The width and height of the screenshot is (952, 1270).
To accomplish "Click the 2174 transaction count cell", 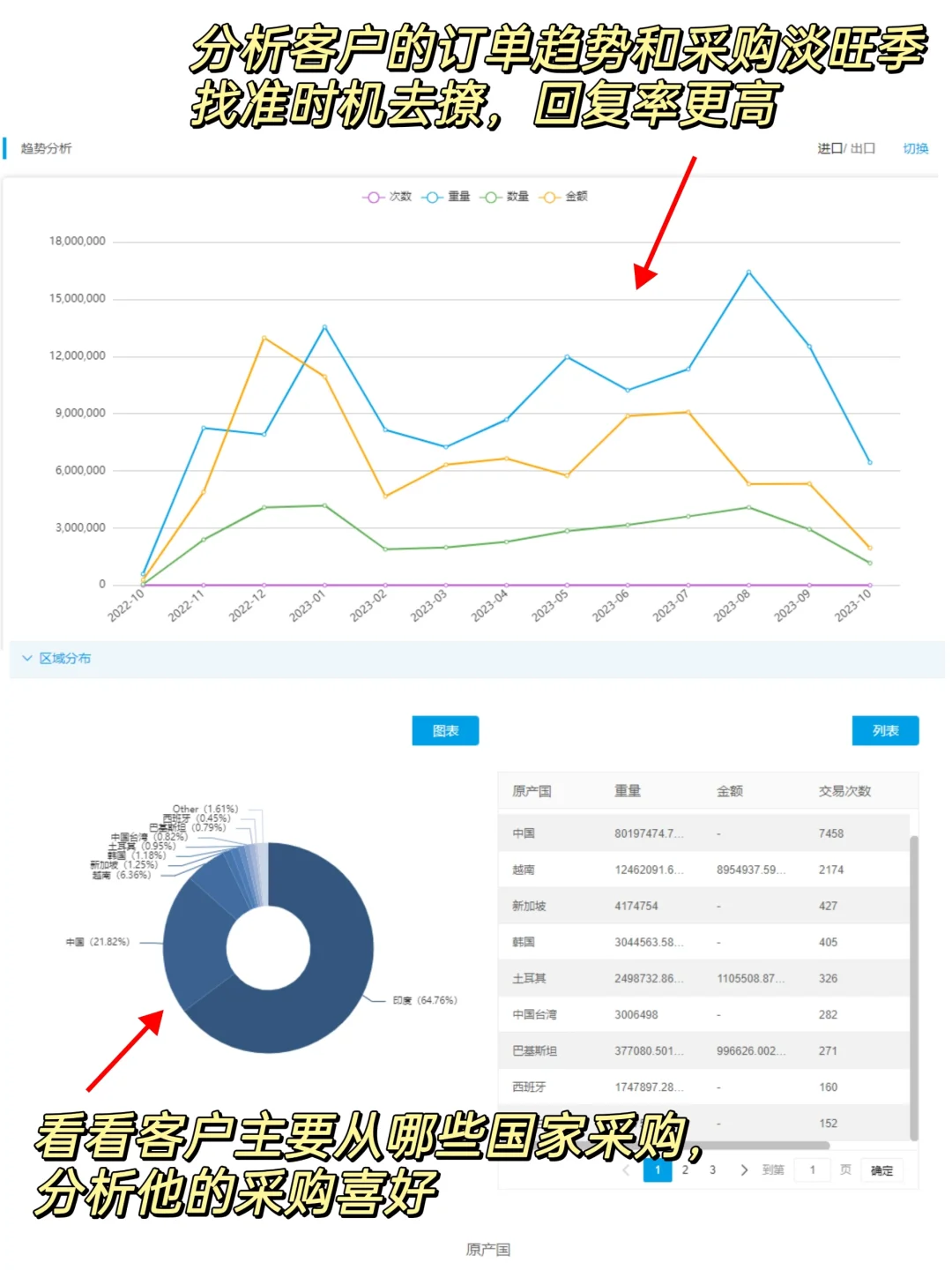I will (831, 870).
